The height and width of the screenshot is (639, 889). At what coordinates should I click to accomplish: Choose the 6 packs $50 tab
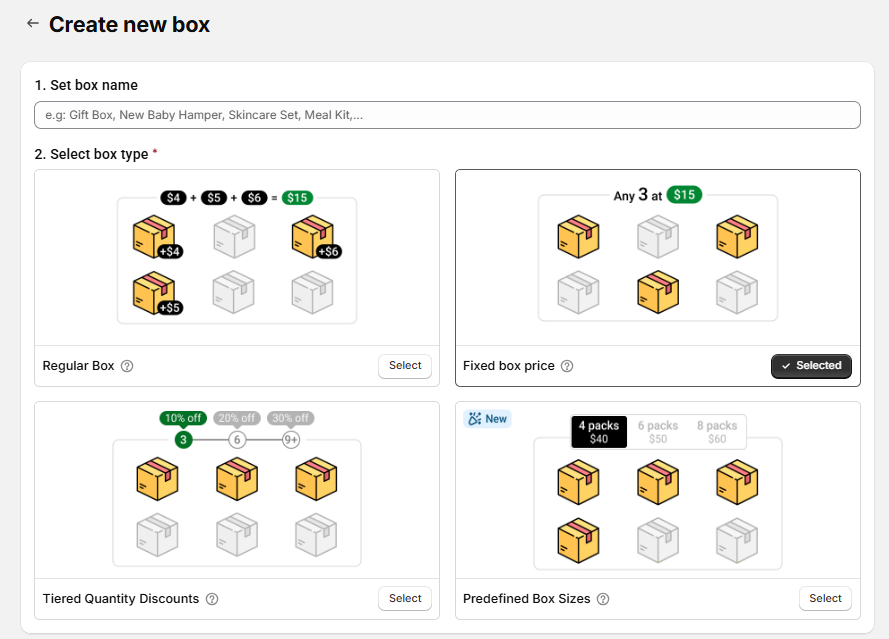click(x=658, y=432)
